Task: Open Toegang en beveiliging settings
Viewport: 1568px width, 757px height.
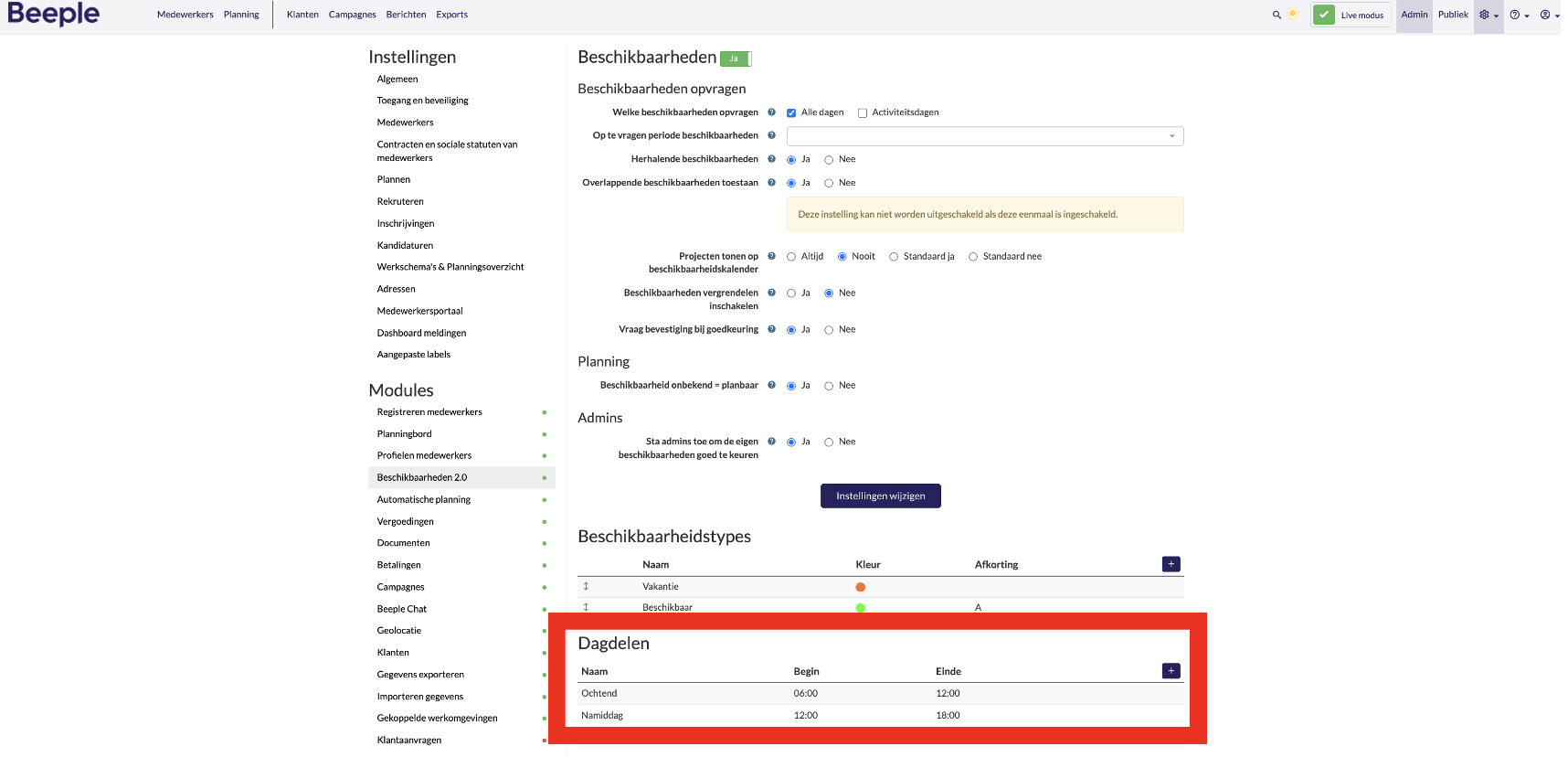Action: [423, 101]
